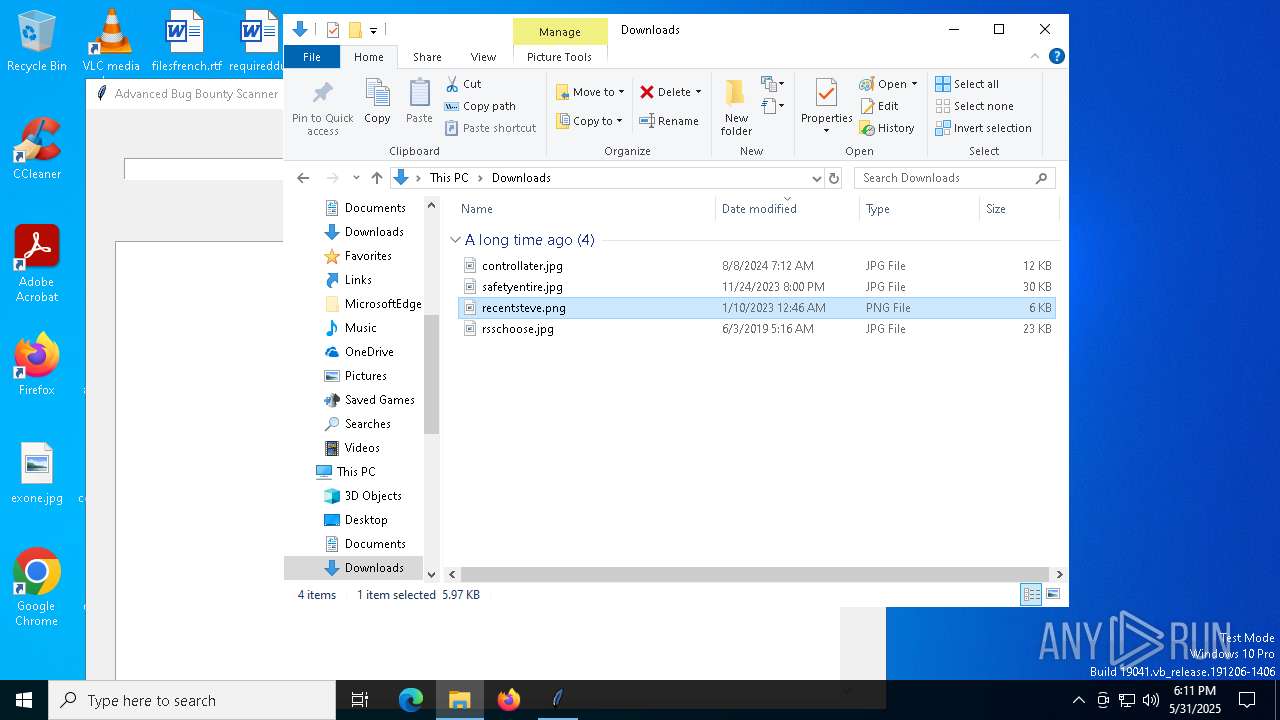Open the Picture Tools tab
This screenshot has height=720, width=1280.
tap(559, 57)
